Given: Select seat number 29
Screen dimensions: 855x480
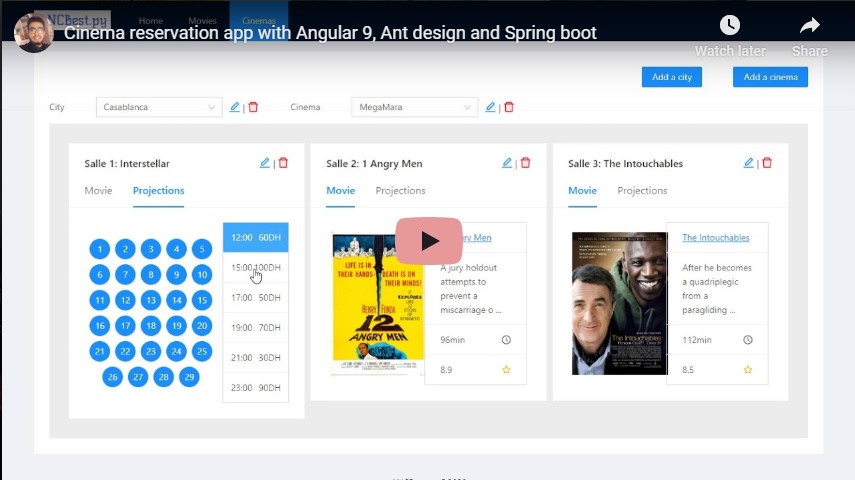Looking at the screenshot, I should [x=189, y=377].
